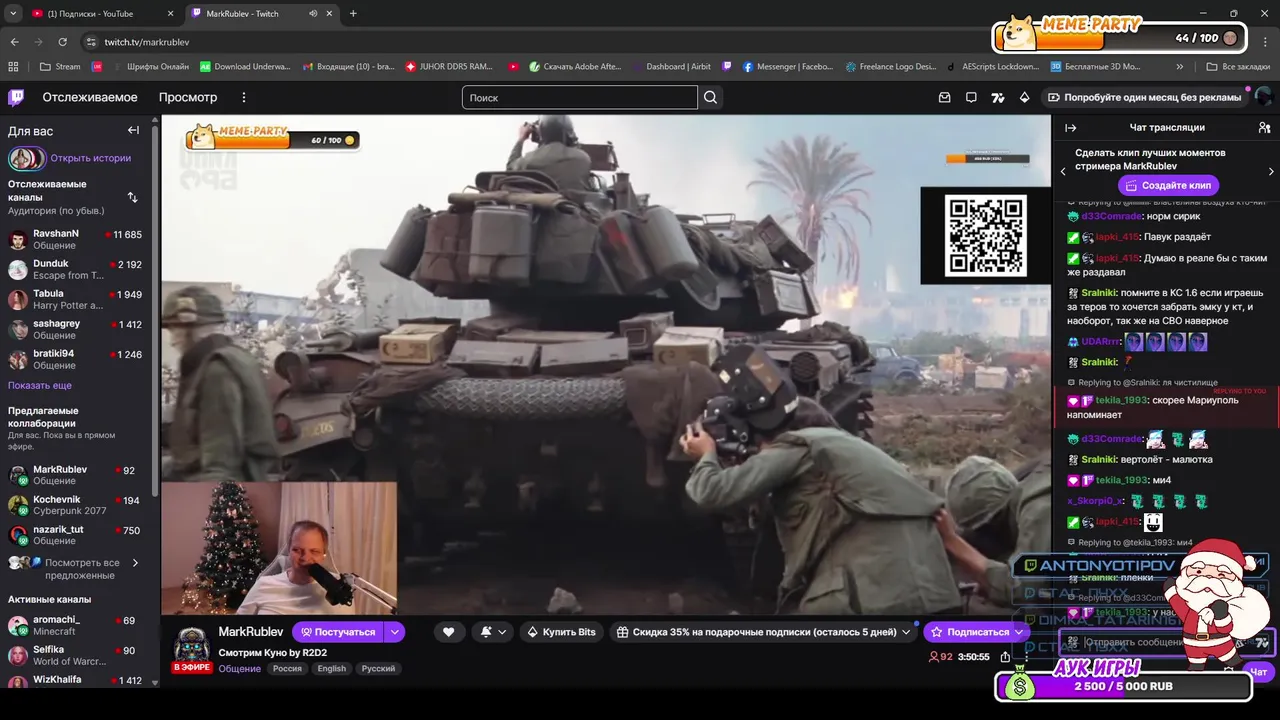Reload the page using browser refresh icon

pos(62,42)
